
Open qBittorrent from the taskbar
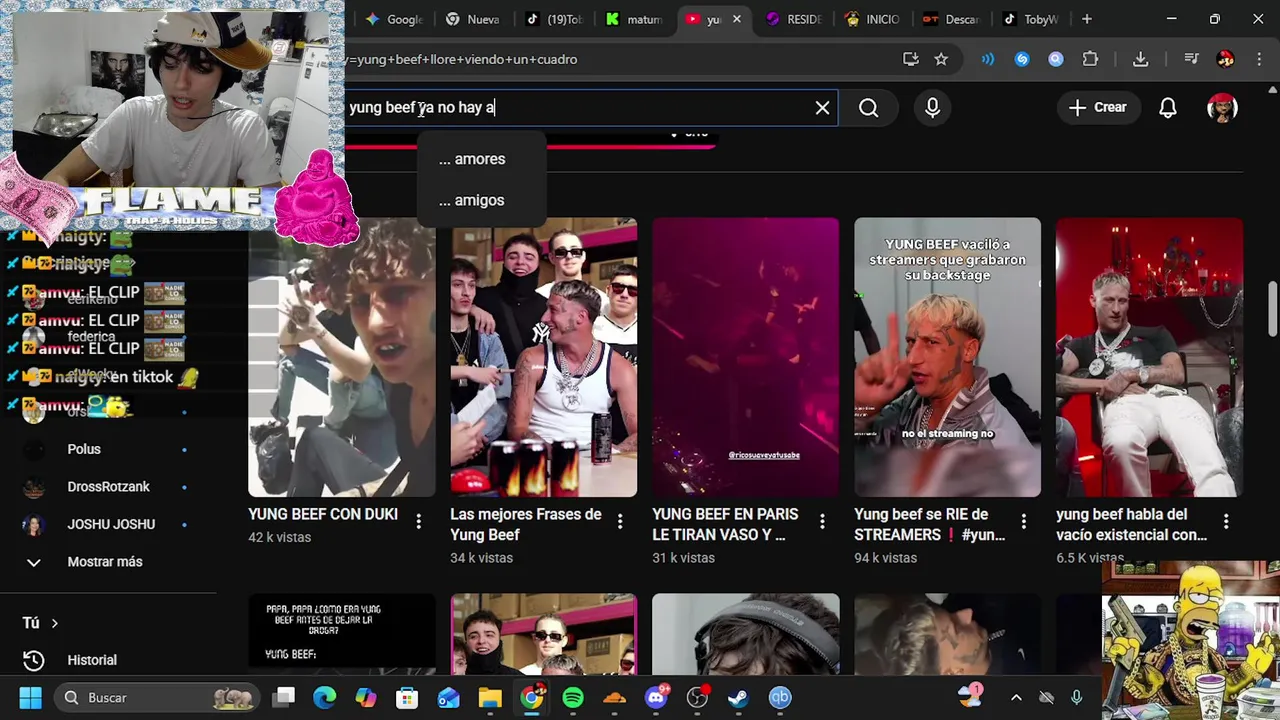[x=780, y=697]
